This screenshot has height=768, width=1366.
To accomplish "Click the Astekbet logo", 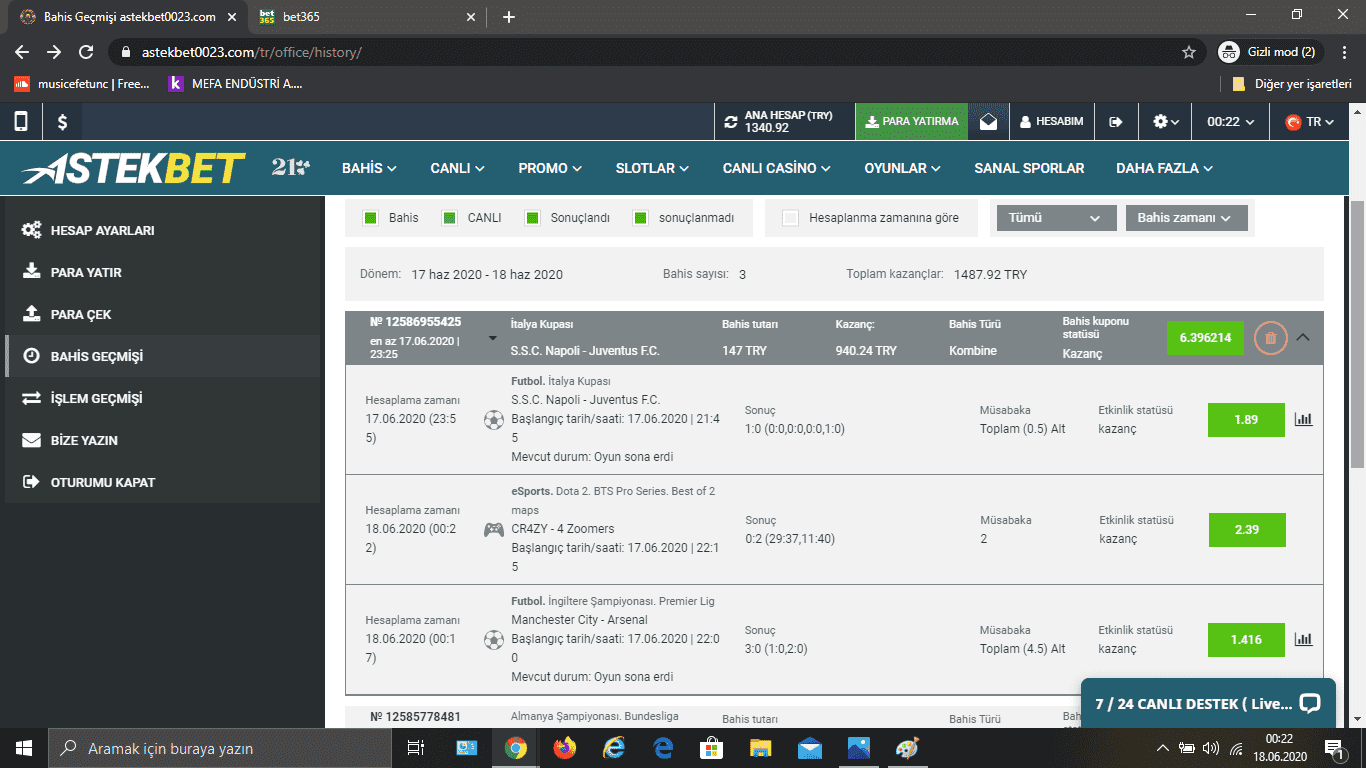I will (134, 168).
